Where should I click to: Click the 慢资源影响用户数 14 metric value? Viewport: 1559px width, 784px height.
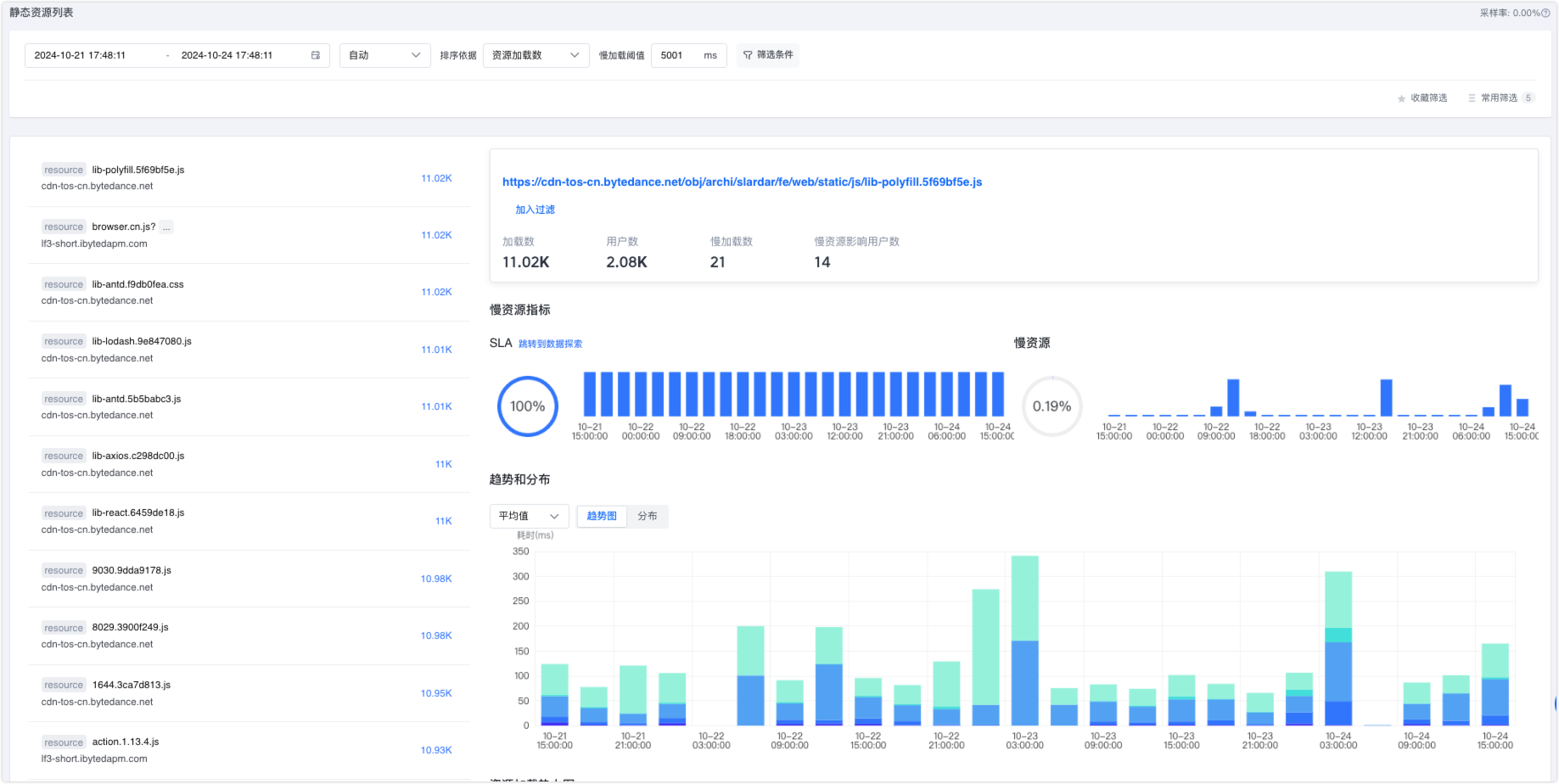[822, 262]
